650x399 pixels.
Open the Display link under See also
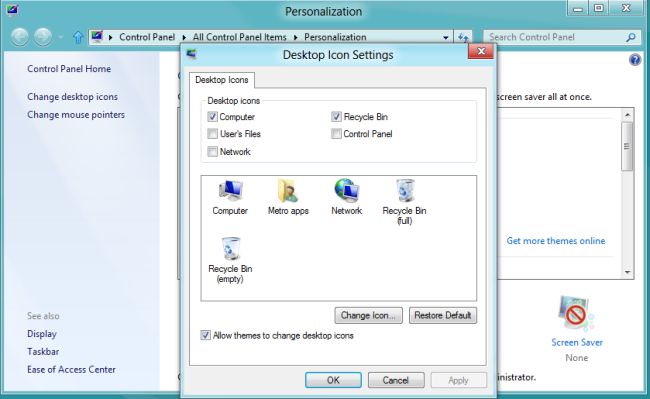pyautogui.click(x=42, y=334)
